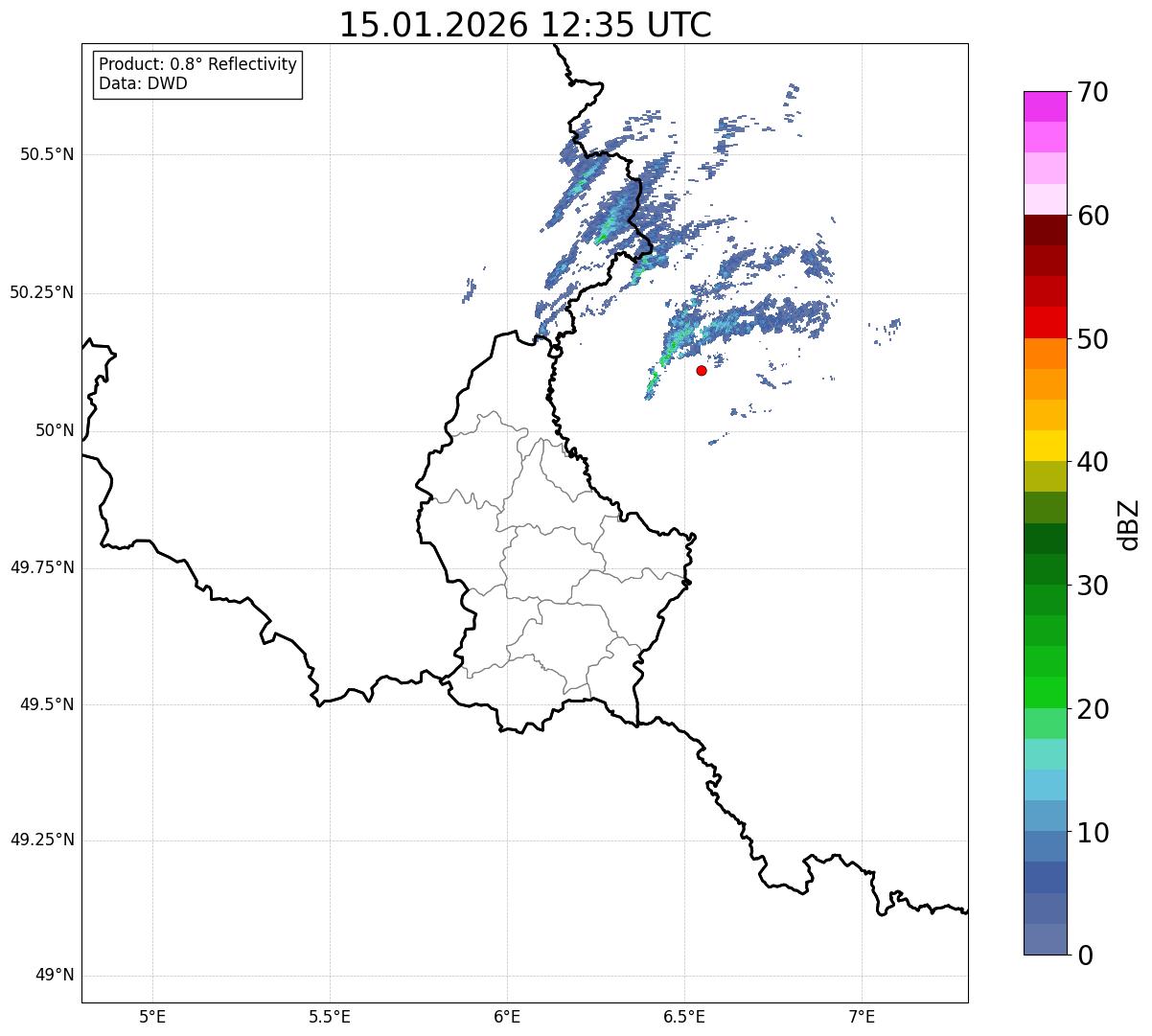The height and width of the screenshot is (1036, 1152).
Task: Click the longitude label 6°E
Action: [x=507, y=1016]
